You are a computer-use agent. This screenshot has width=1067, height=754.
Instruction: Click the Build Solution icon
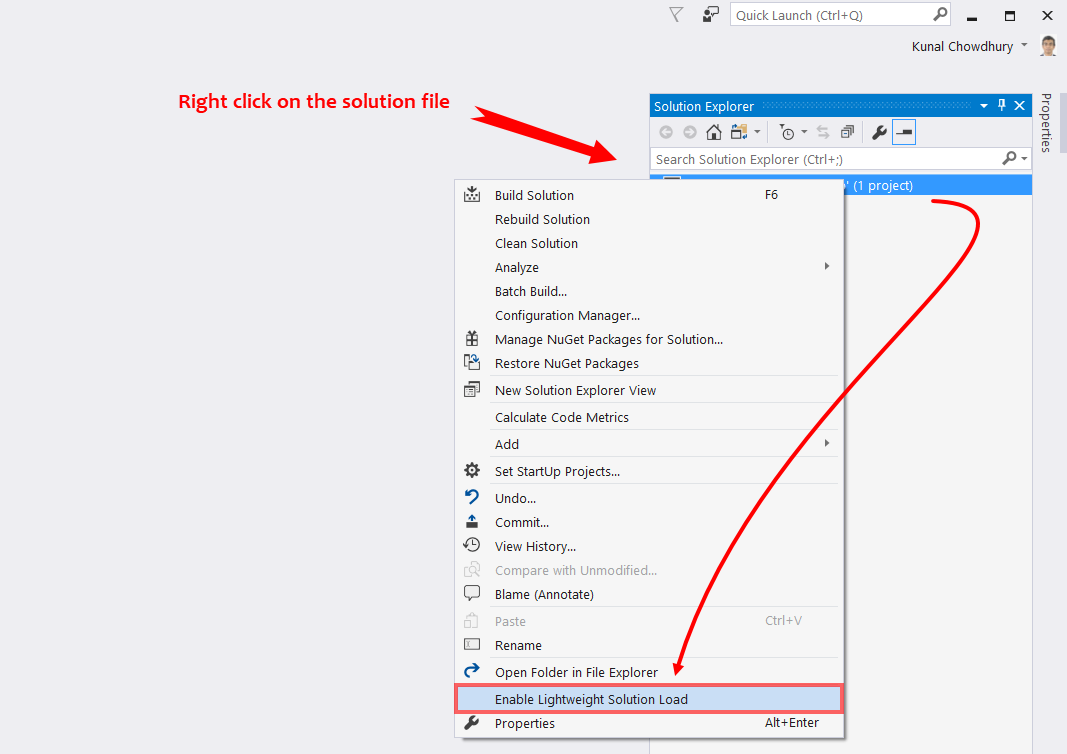(472, 195)
